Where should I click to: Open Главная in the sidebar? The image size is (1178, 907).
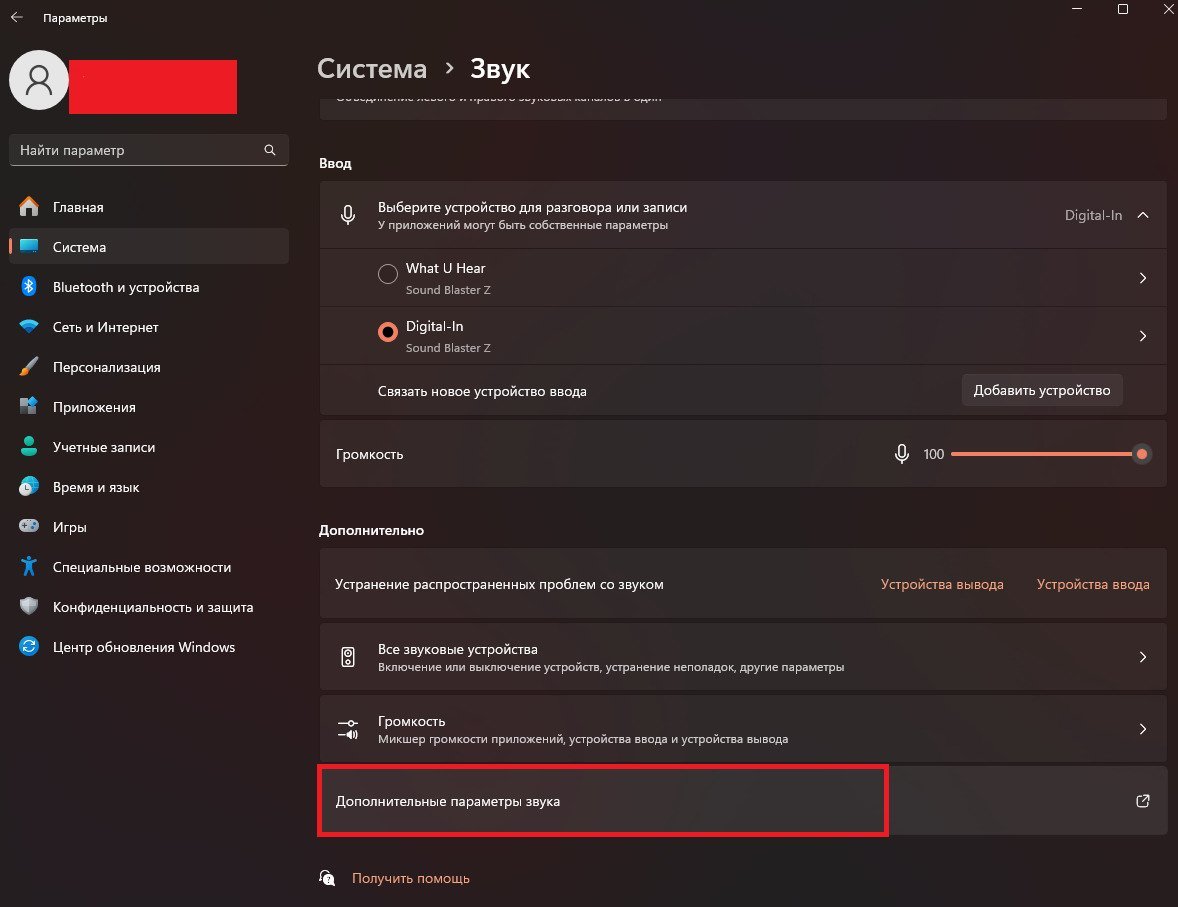coord(149,207)
